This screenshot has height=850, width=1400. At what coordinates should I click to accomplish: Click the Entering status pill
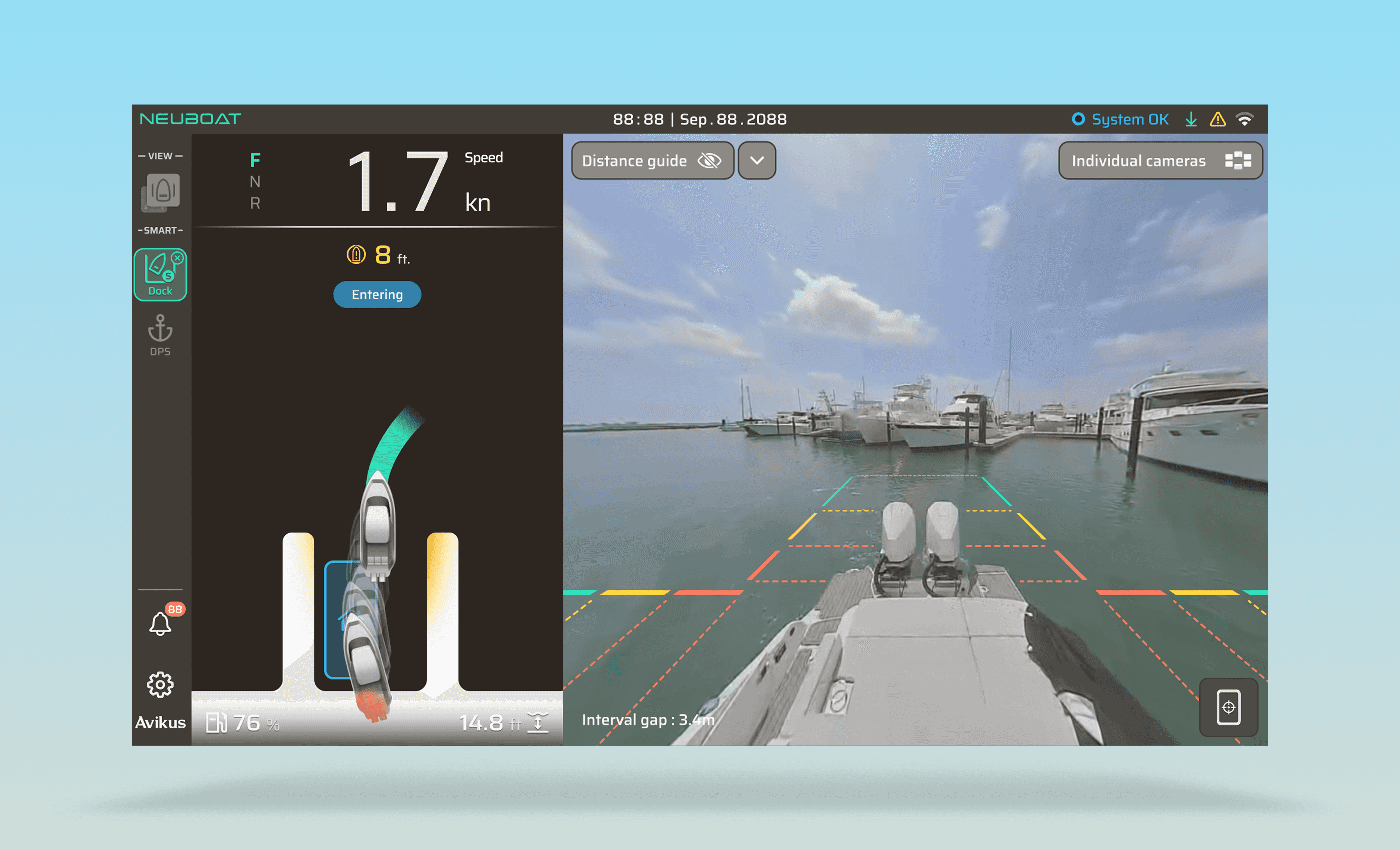click(377, 294)
